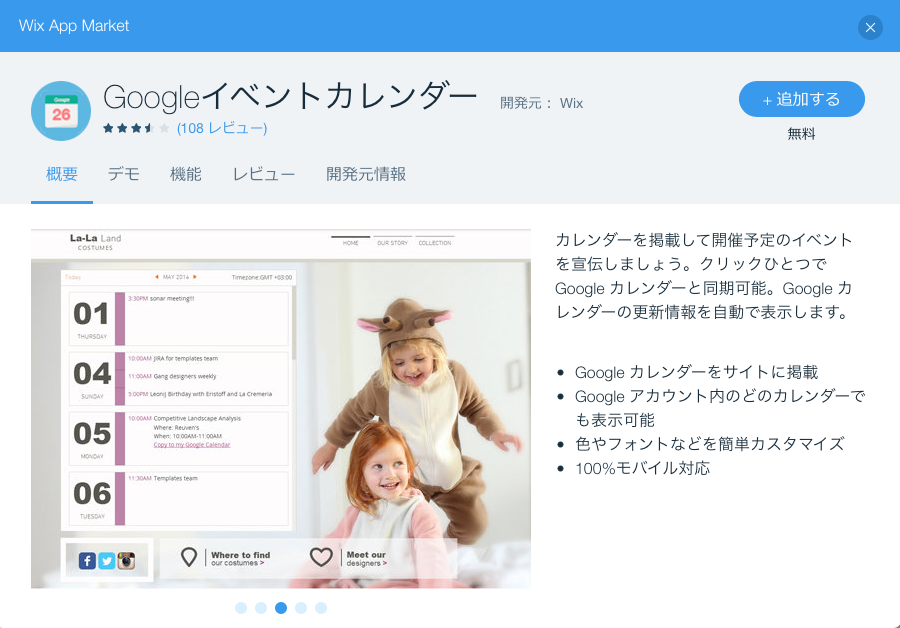Click the La-La Land Costumes logo
This screenshot has width=900, height=628.
coord(95,242)
